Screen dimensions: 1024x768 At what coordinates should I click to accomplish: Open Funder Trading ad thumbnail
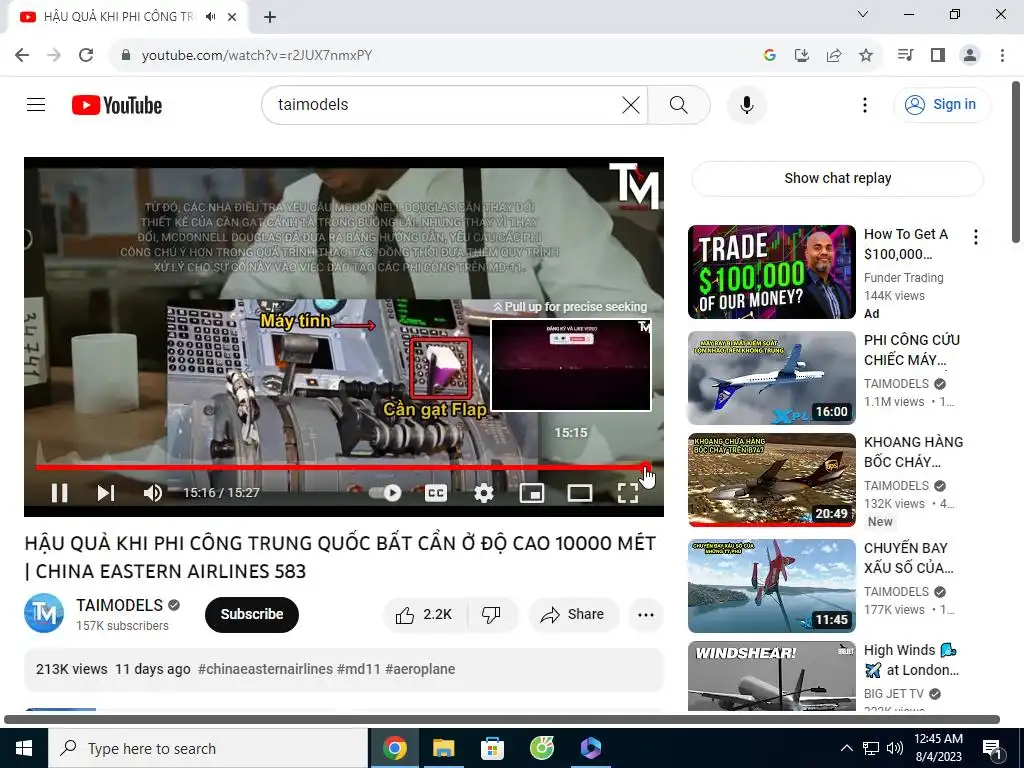[771, 272]
